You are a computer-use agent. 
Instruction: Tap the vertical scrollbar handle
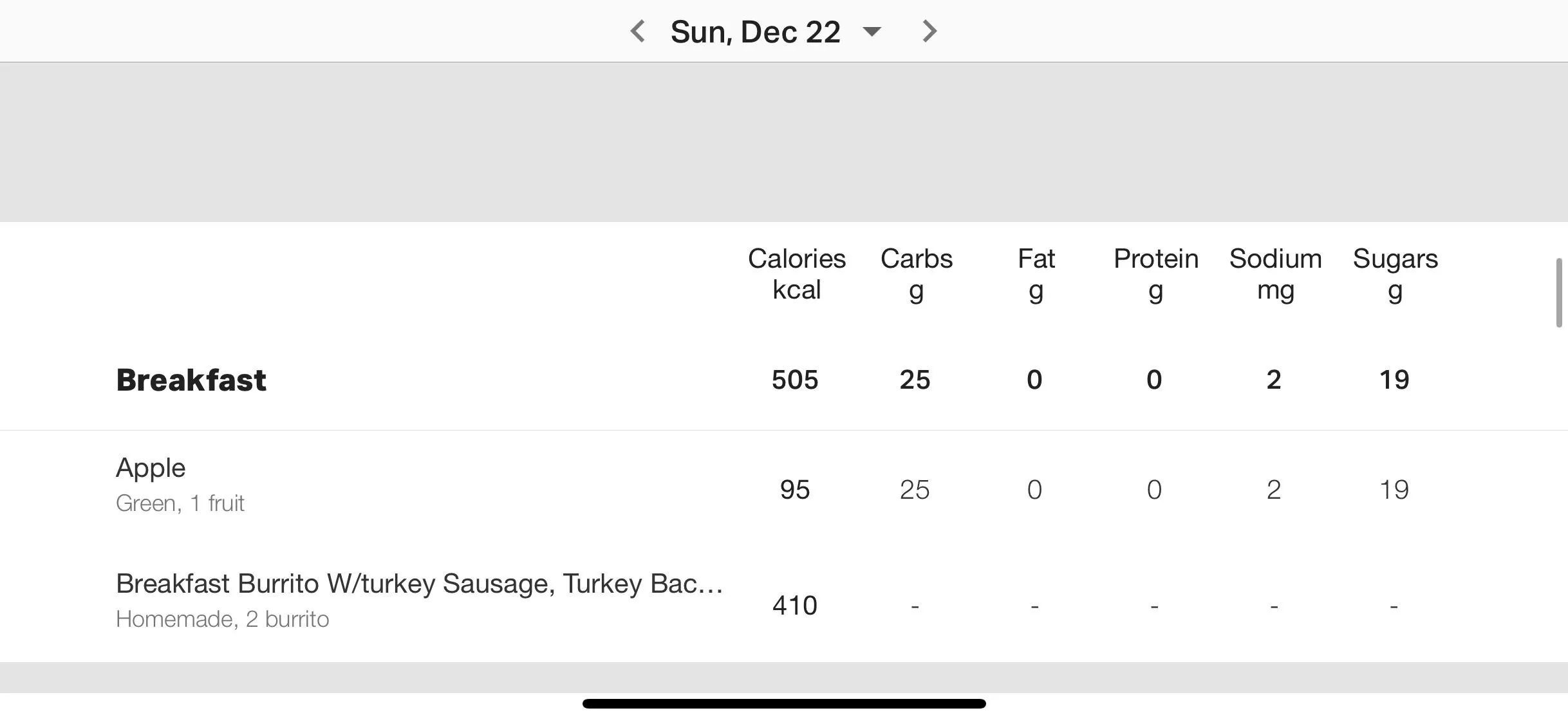[1559, 293]
